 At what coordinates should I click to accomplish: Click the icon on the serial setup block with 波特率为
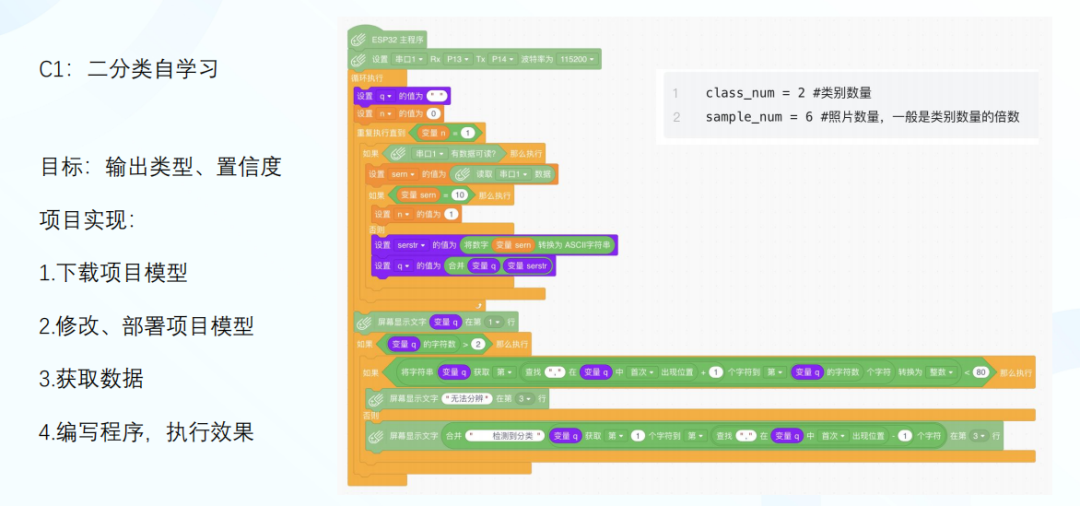[359, 59]
